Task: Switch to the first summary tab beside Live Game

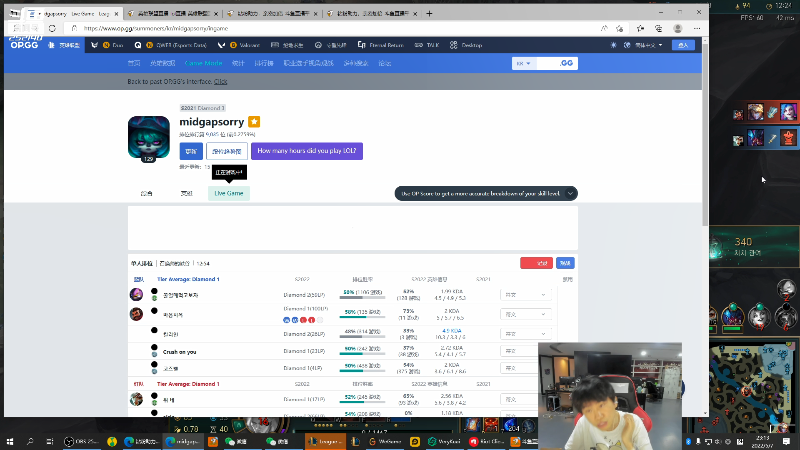Action: pyautogui.click(x=146, y=193)
